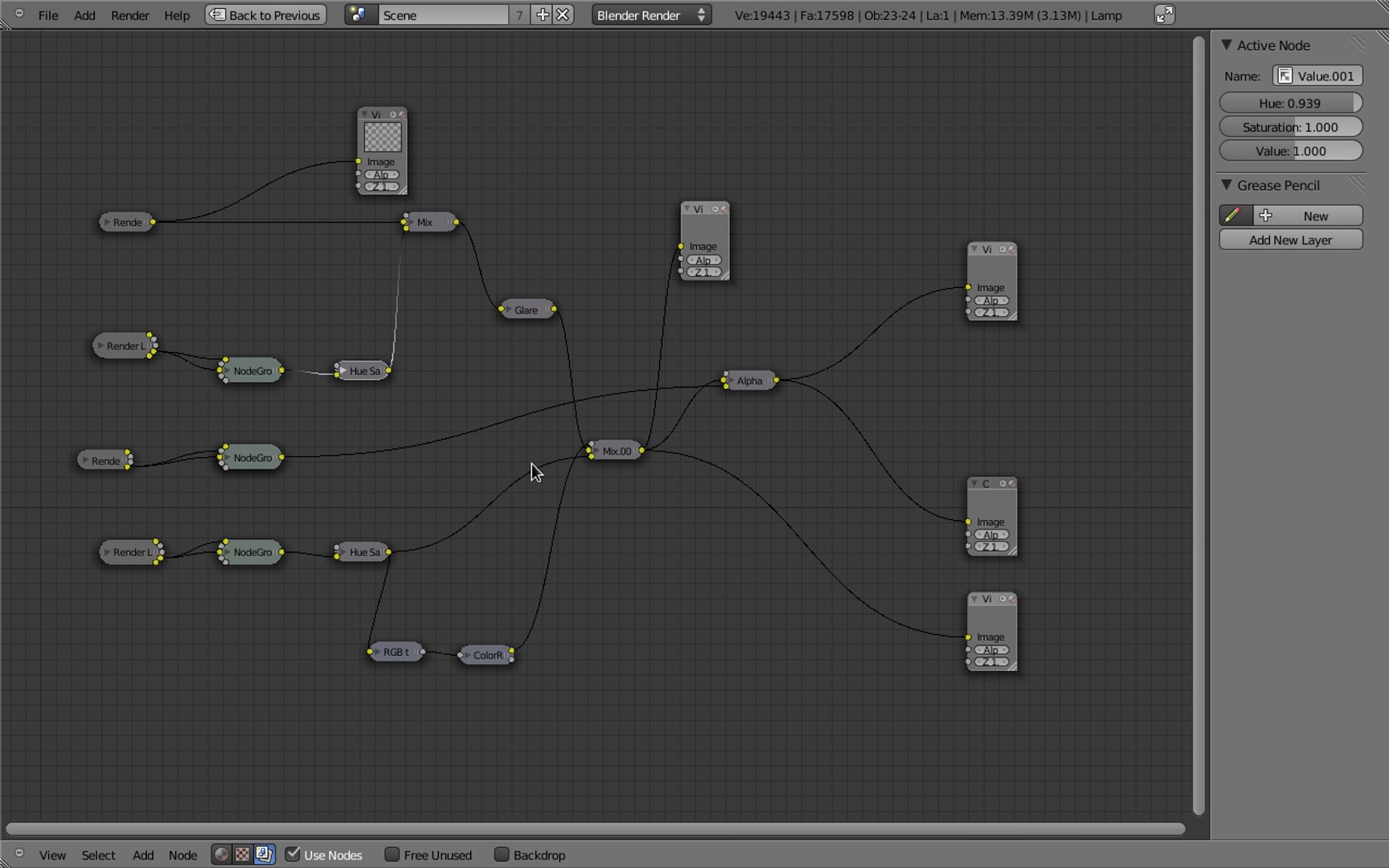
Task: Click the Scene name field
Action: (444, 14)
